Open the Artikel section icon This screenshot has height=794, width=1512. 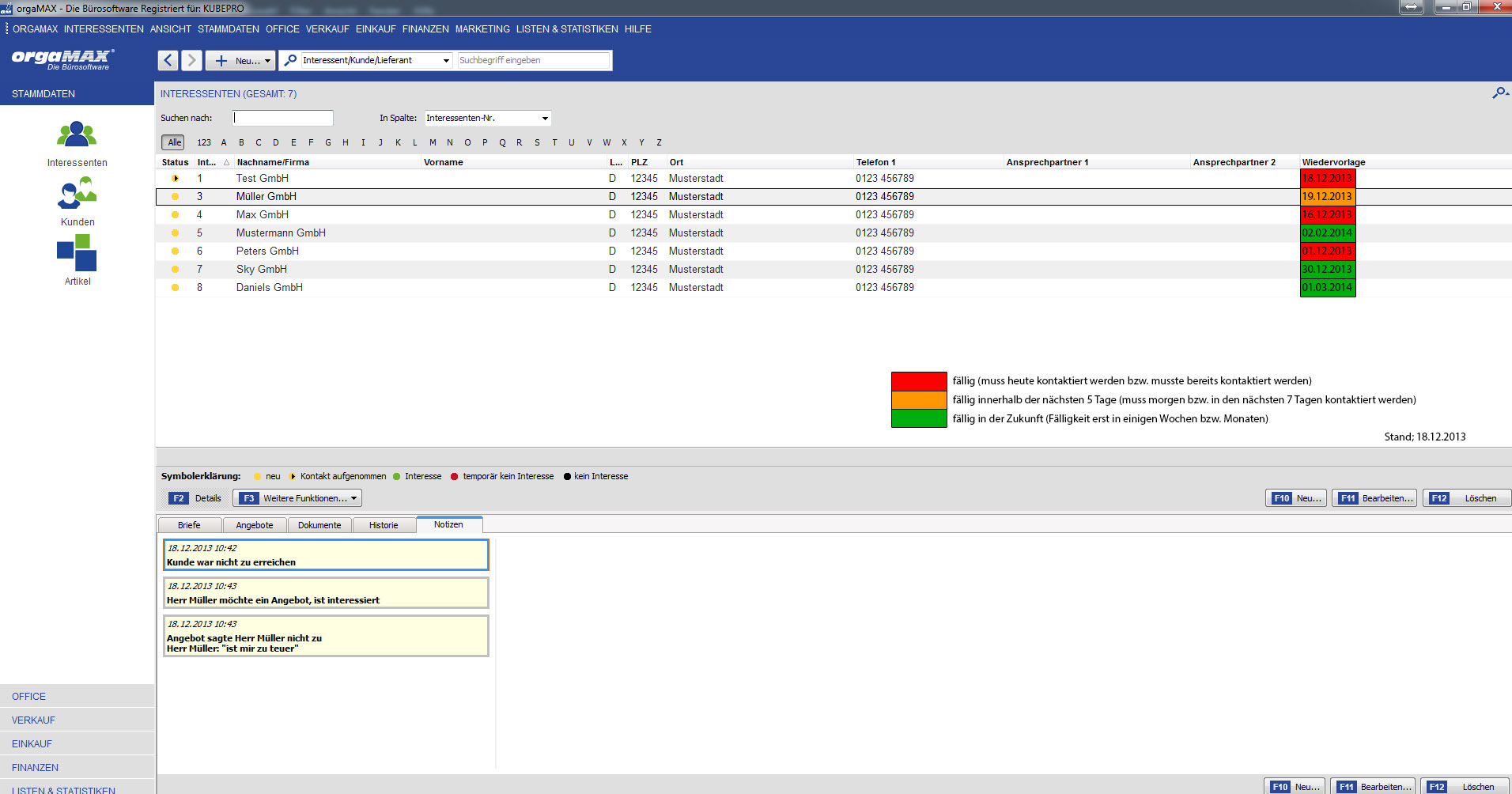click(x=77, y=252)
